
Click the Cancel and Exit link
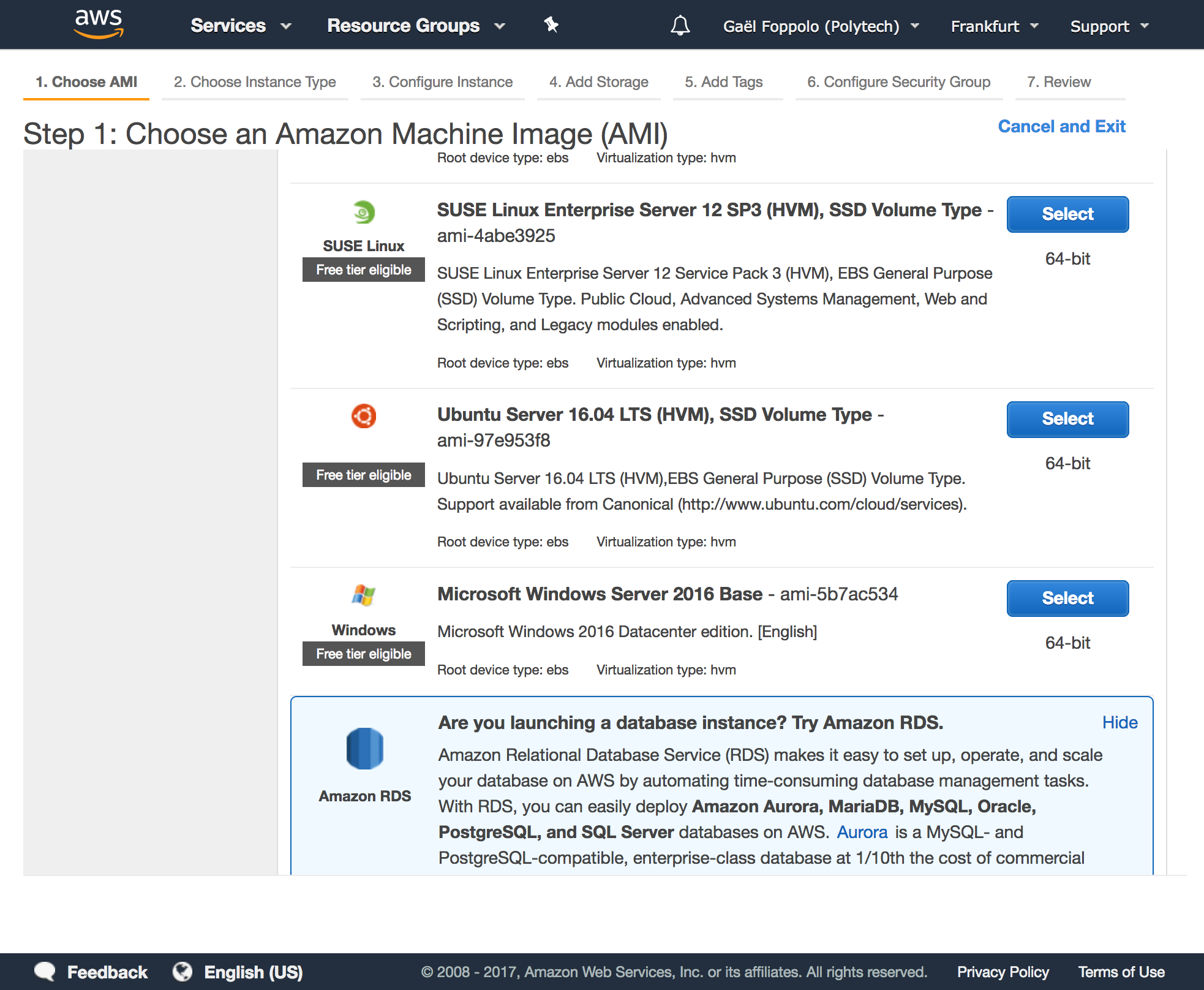point(1061,126)
